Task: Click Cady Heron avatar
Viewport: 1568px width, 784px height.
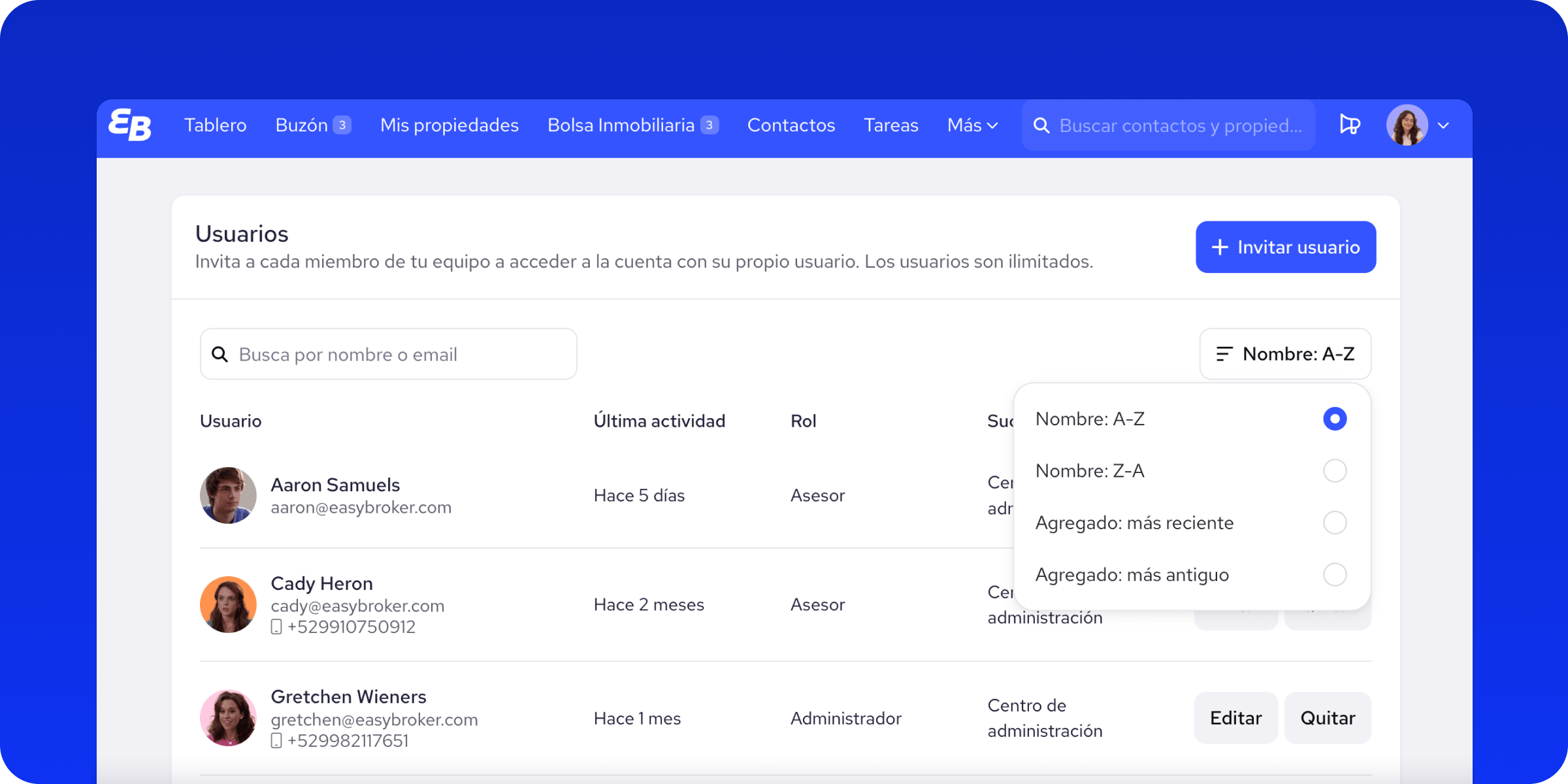Action: 228,604
